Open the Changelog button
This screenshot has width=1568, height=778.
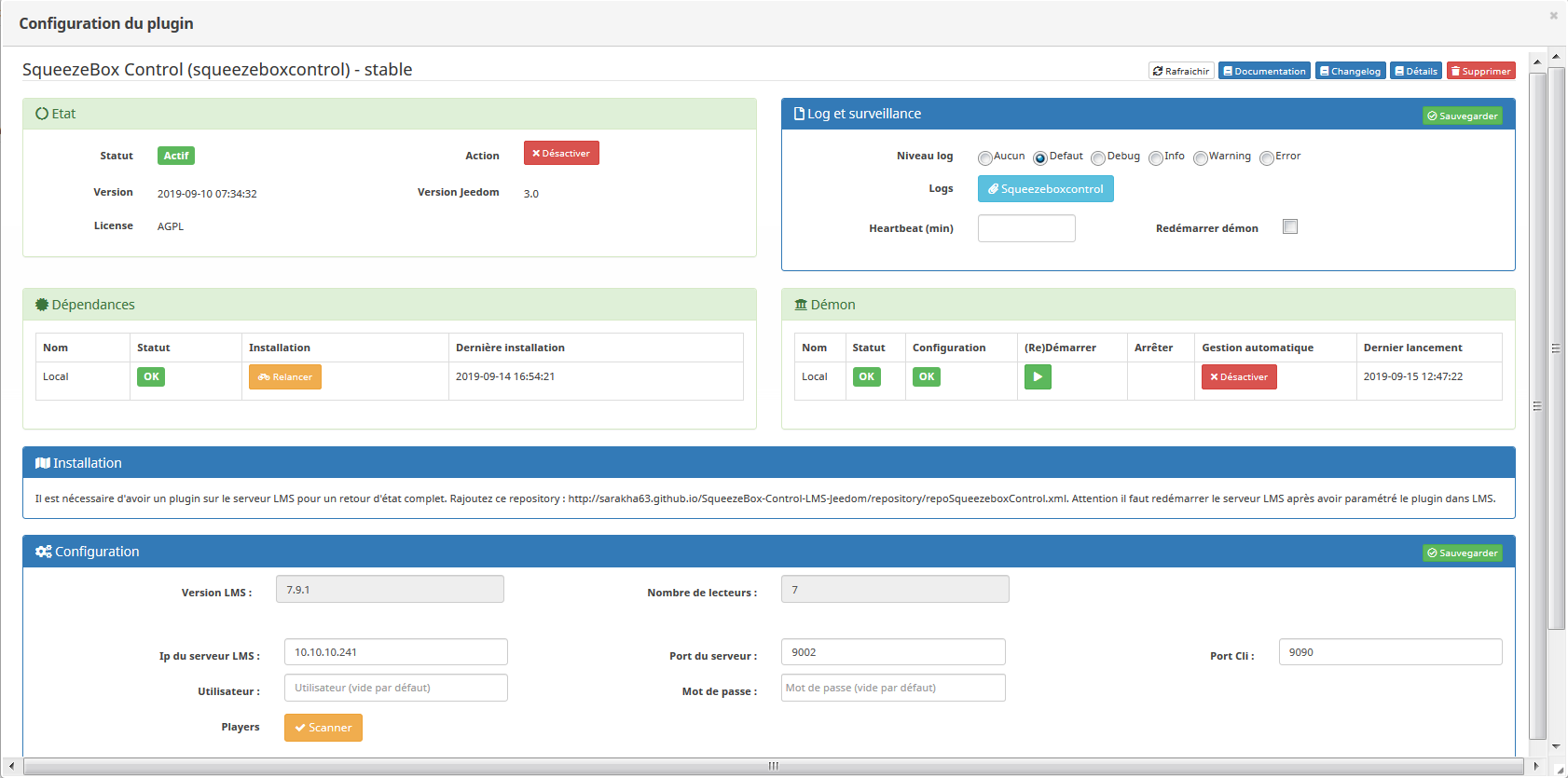[1350, 71]
